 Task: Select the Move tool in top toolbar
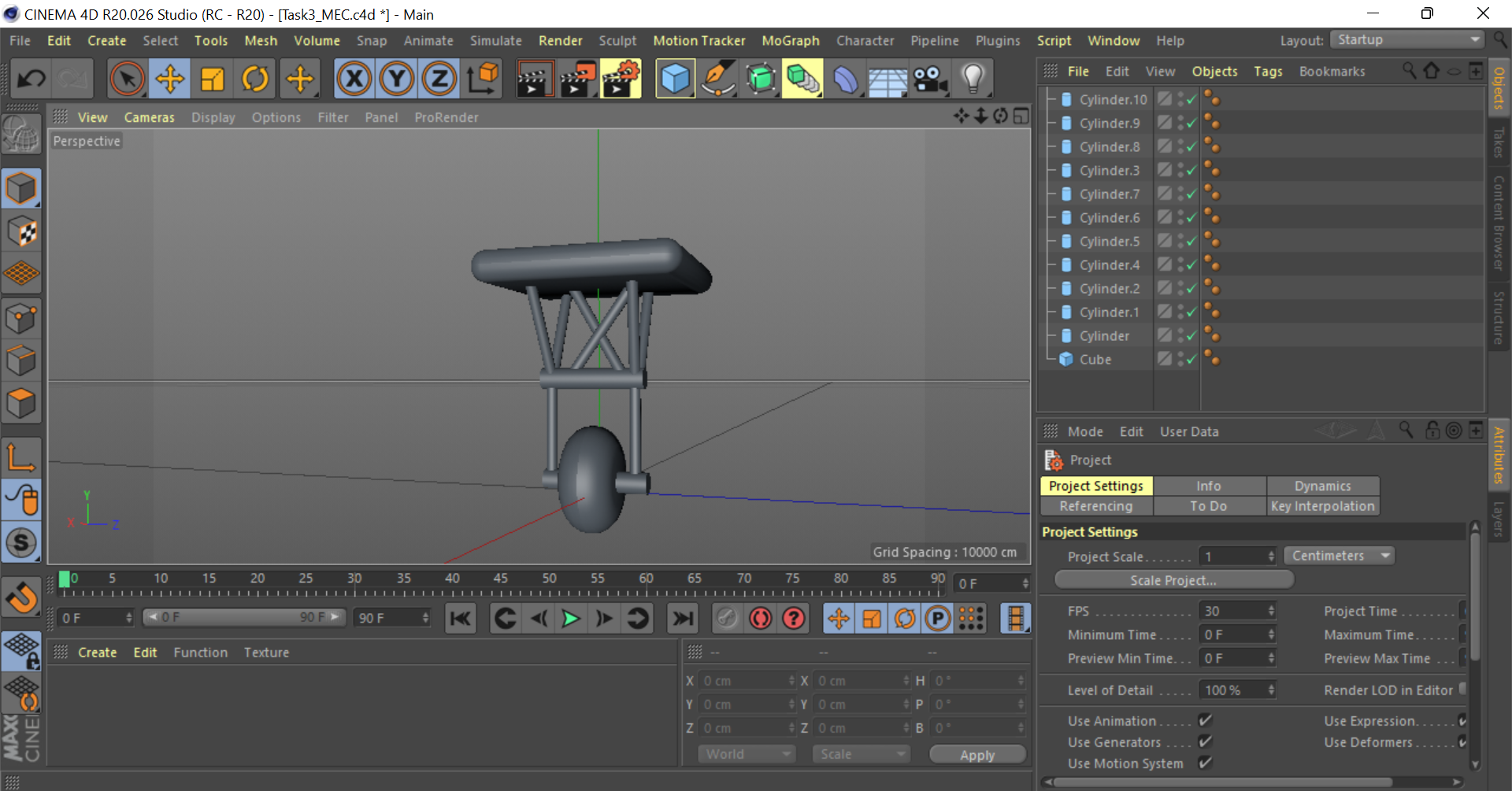pos(170,79)
